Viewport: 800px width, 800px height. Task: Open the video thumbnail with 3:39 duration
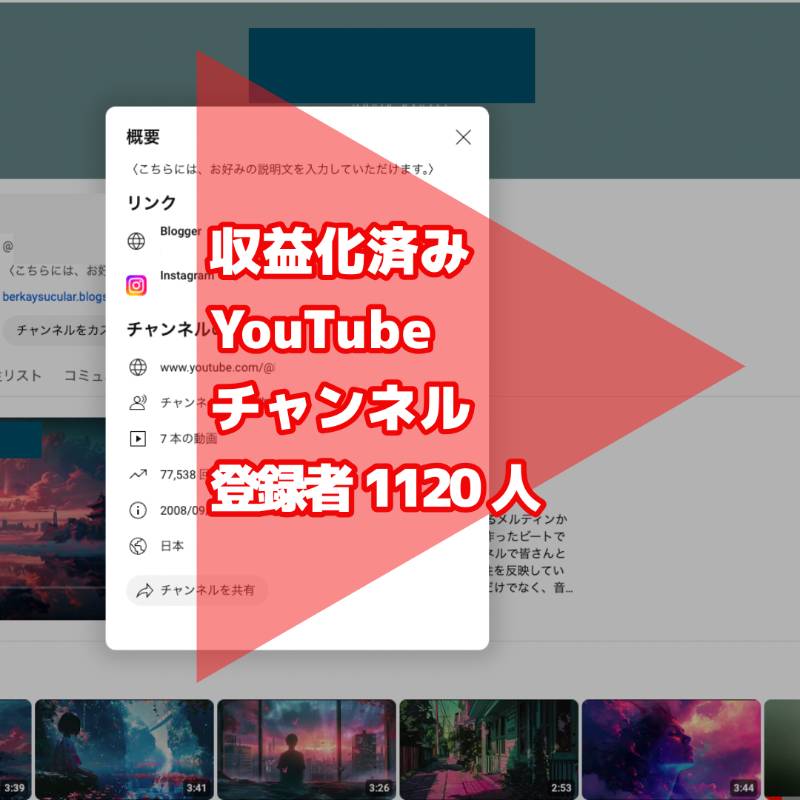point(15,748)
